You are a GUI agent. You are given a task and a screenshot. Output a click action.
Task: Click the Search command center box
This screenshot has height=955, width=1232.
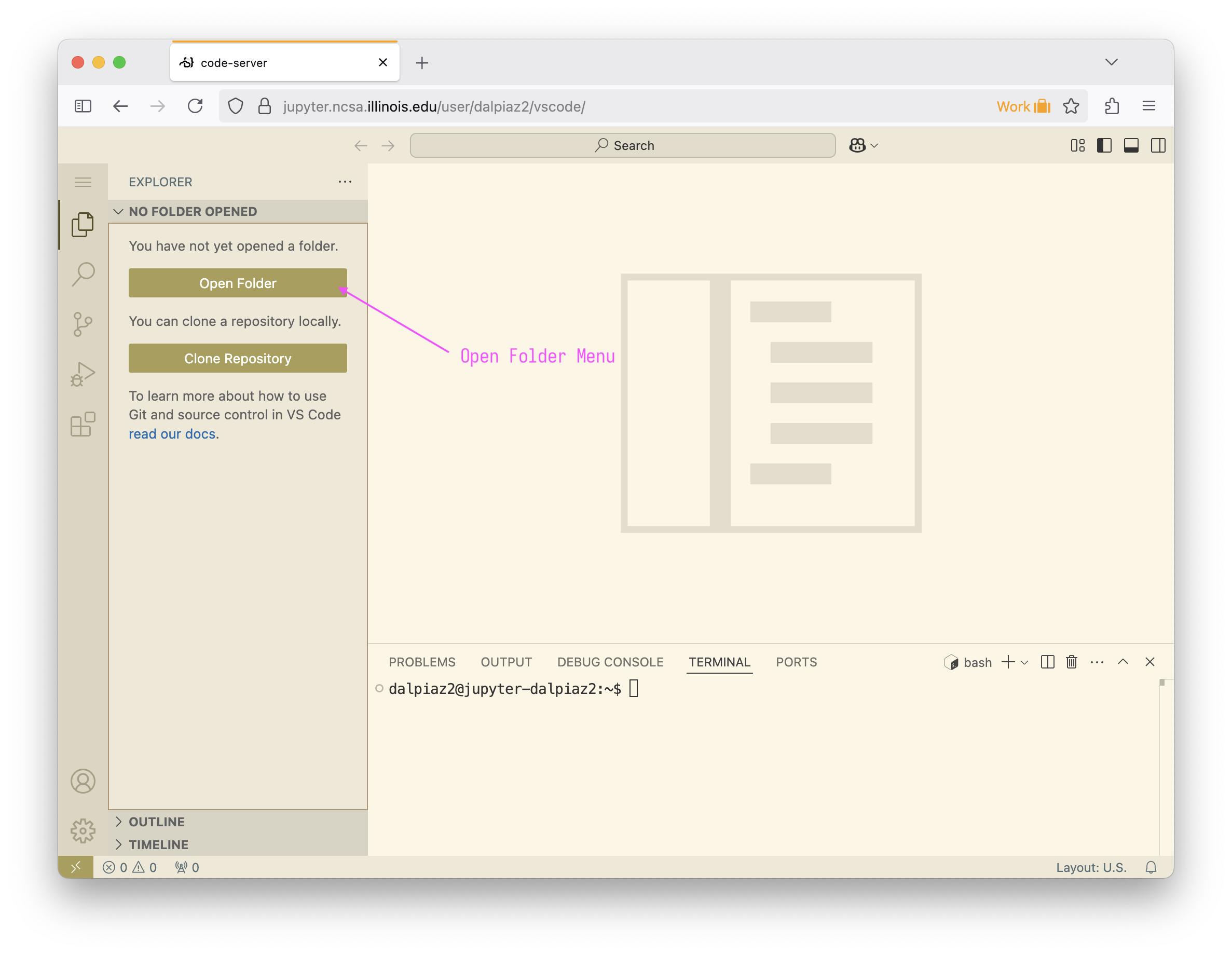tap(622, 145)
